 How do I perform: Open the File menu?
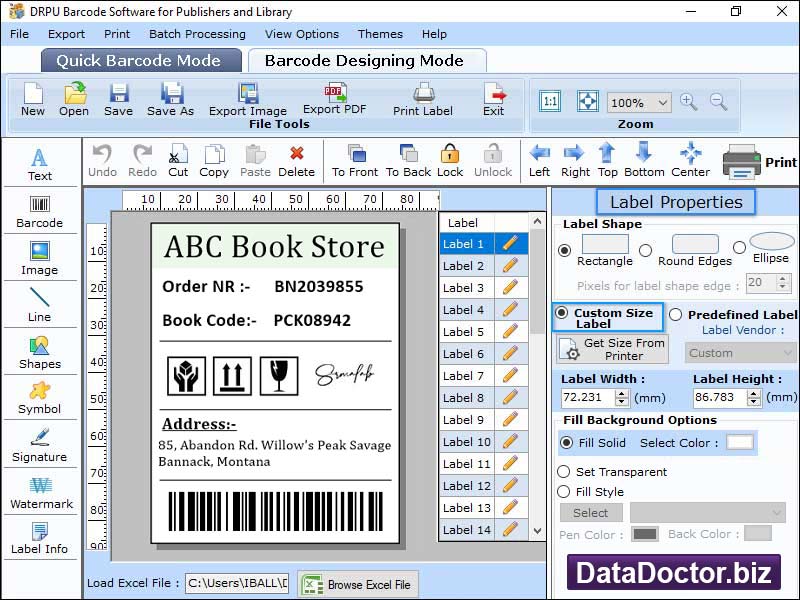pyautogui.click(x=19, y=34)
